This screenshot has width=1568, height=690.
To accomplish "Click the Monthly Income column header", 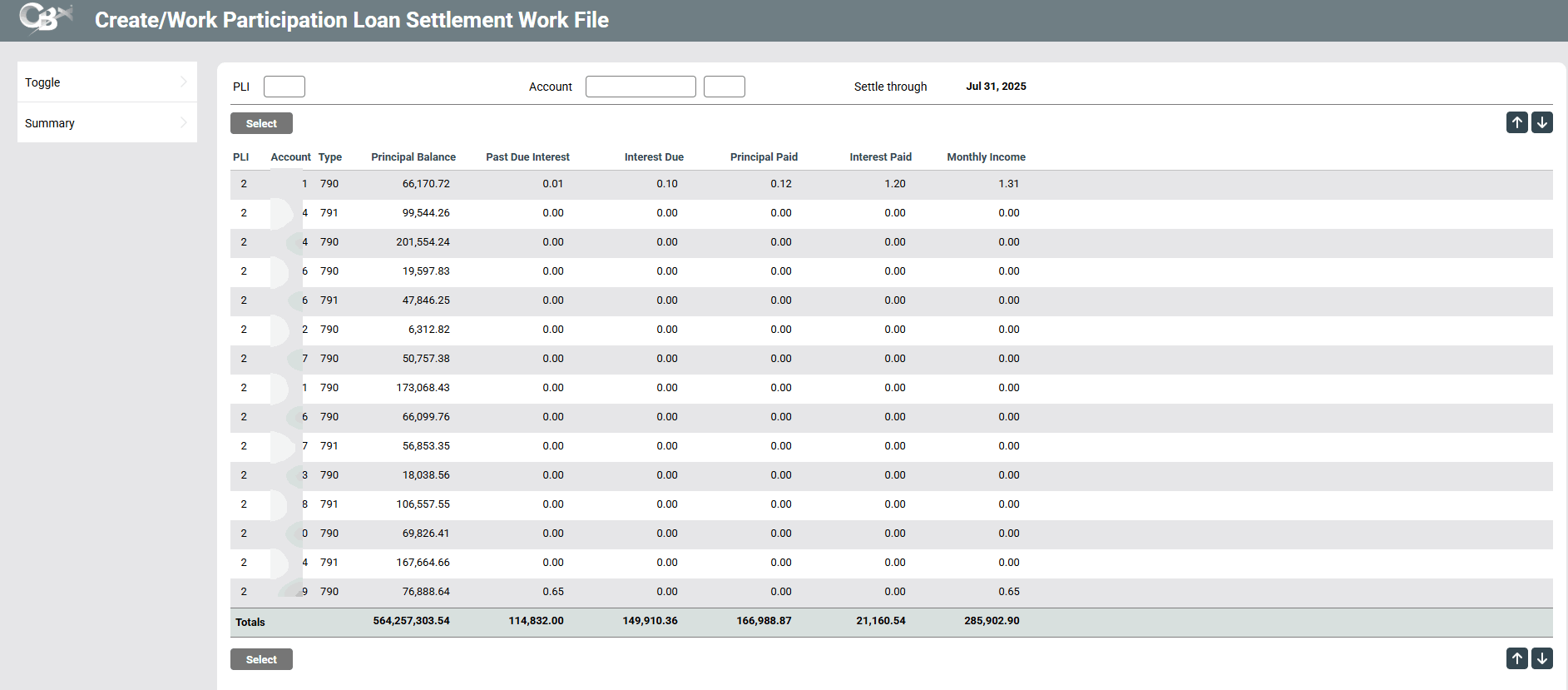I will point(985,156).
